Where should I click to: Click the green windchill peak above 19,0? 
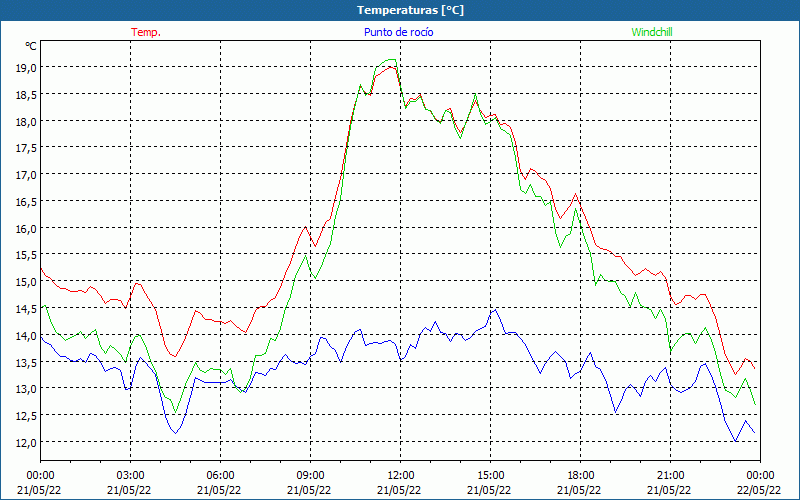391,60
